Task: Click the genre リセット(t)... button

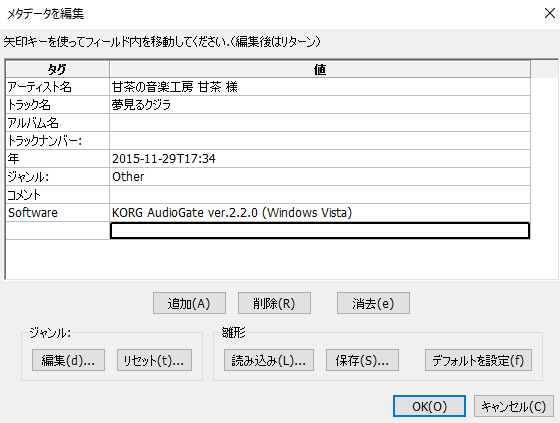Action: 154,360
